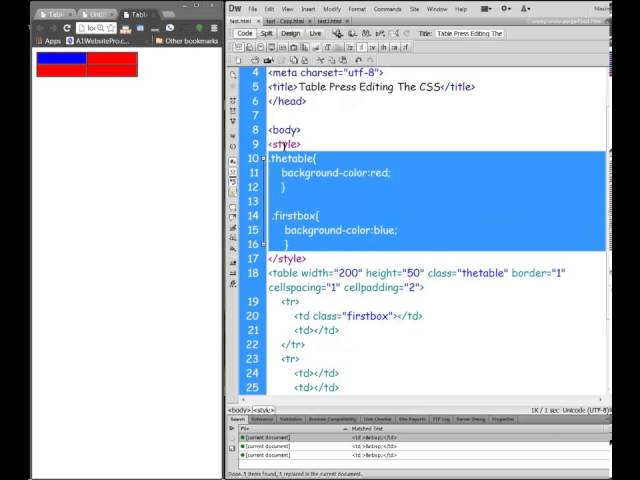Switch to Split view
Screen dimensions: 640x480
point(266,33)
